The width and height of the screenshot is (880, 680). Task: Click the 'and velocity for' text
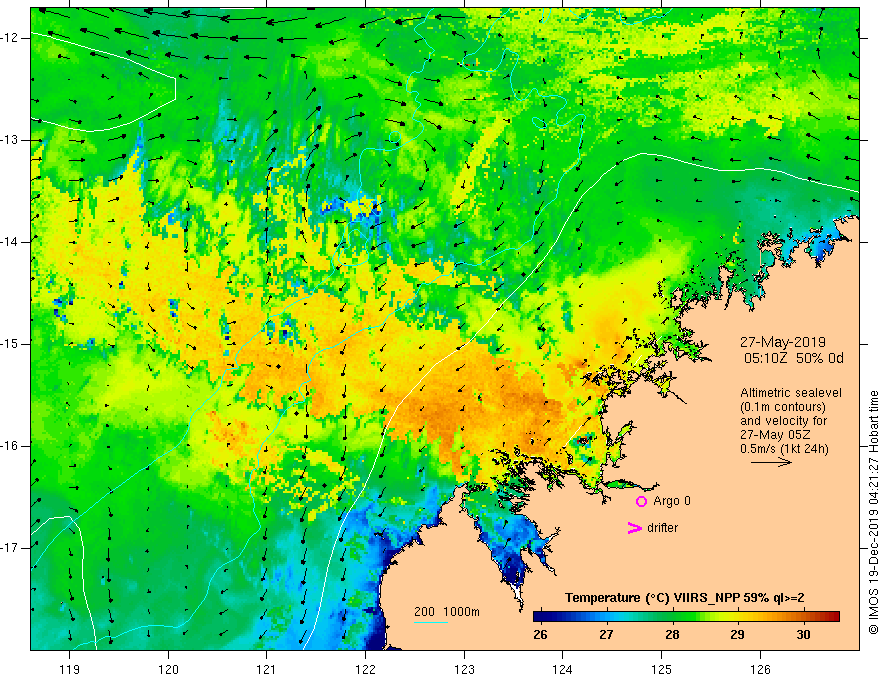(783, 421)
